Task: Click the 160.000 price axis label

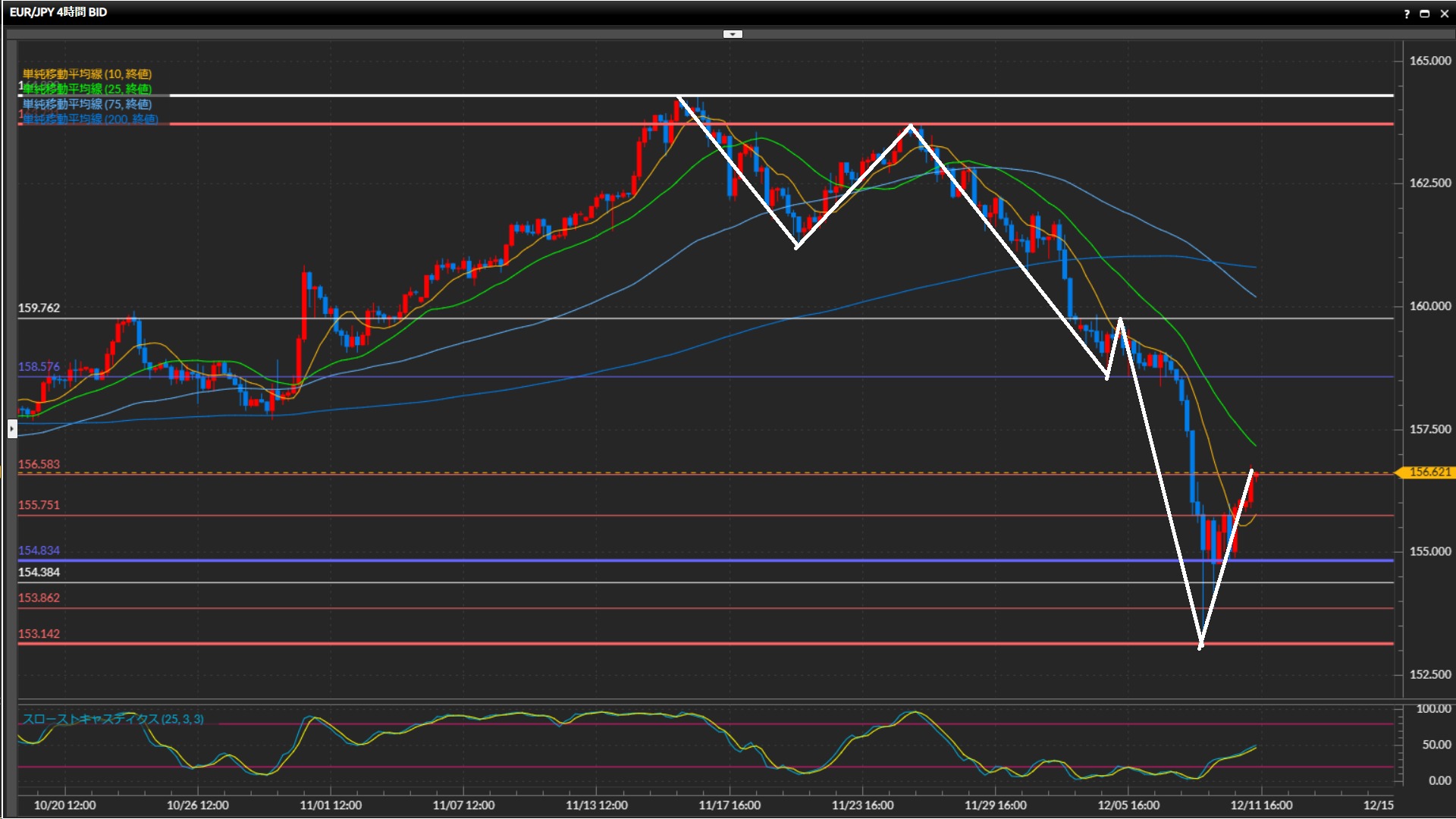Action: pos(1429,306)
